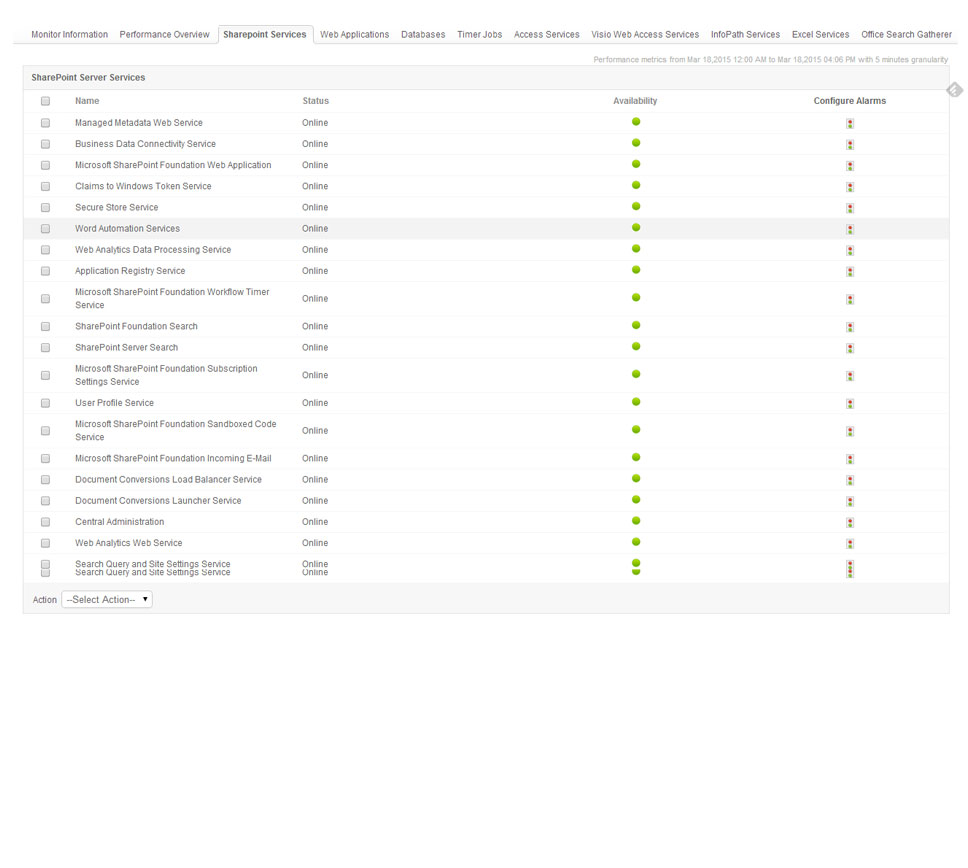The height and width of the screenshot is (868, 968).
Task: Configure alarms for Managed Metadata Web Service
Action: click(x=850, y=123)
